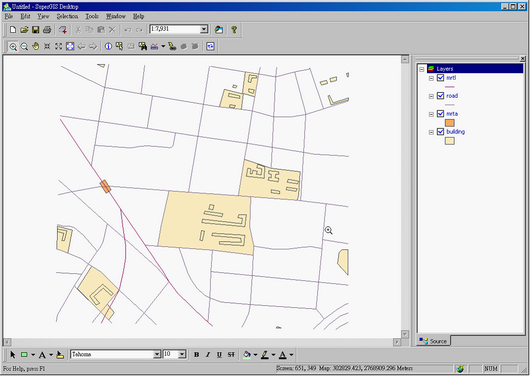Click the Add Layer icon
The width and height of the screenshot is (530, 376).
click(63, 30)
